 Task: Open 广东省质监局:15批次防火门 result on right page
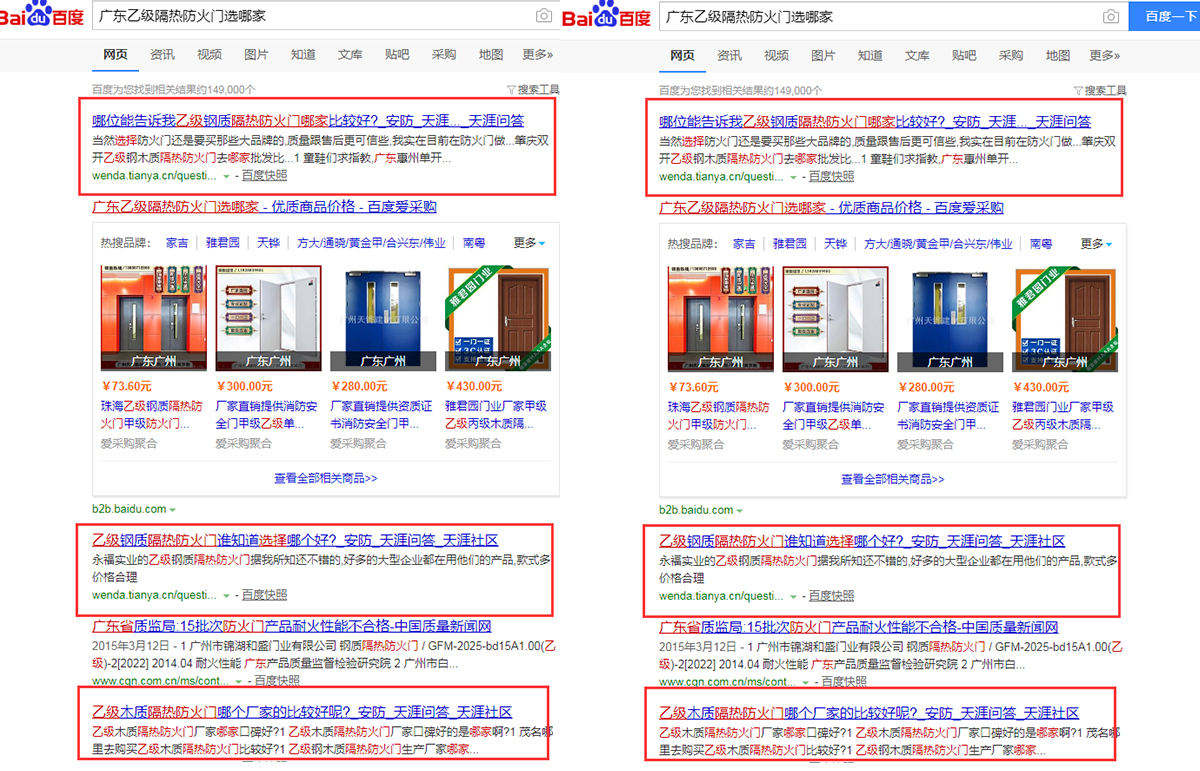(x=859, y=627)
